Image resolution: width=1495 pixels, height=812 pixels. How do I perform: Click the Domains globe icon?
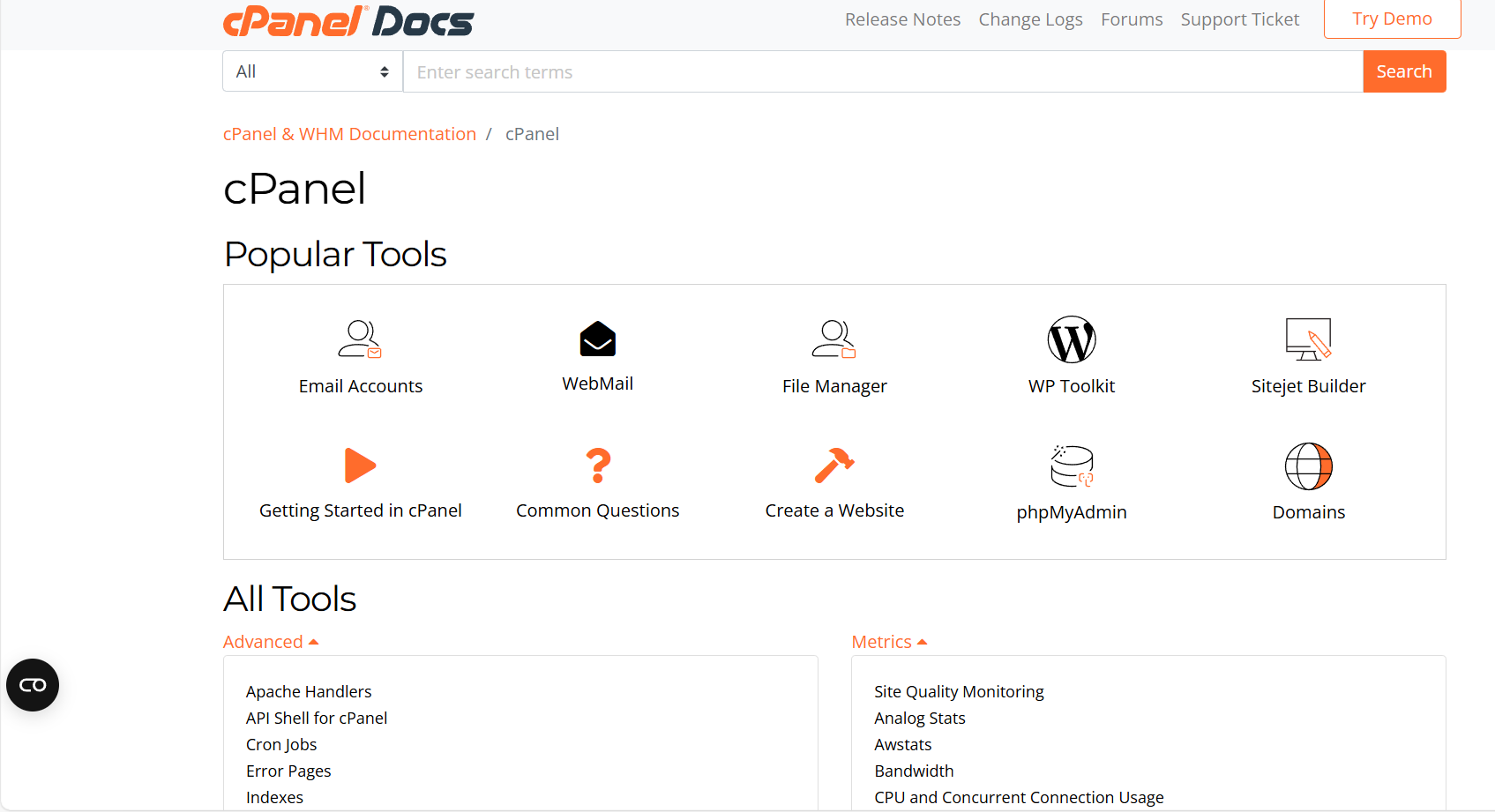coord(1309,466)
